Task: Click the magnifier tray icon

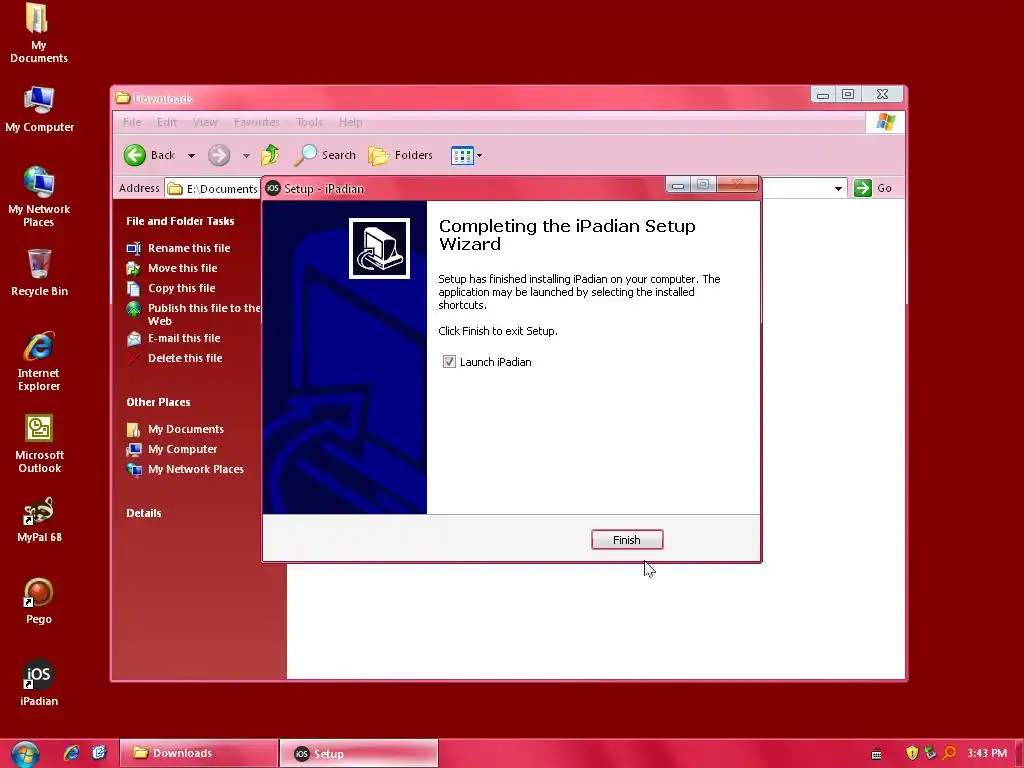Action: click(x=950, y=753)
